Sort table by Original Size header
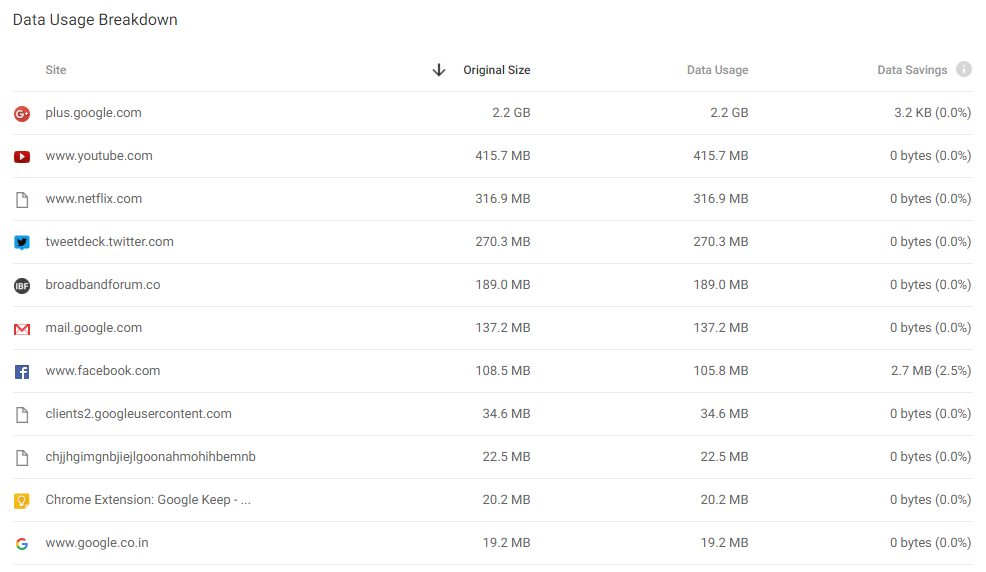Screen dimensions: 986x572 pyautogui.click(x=496, y=70)
